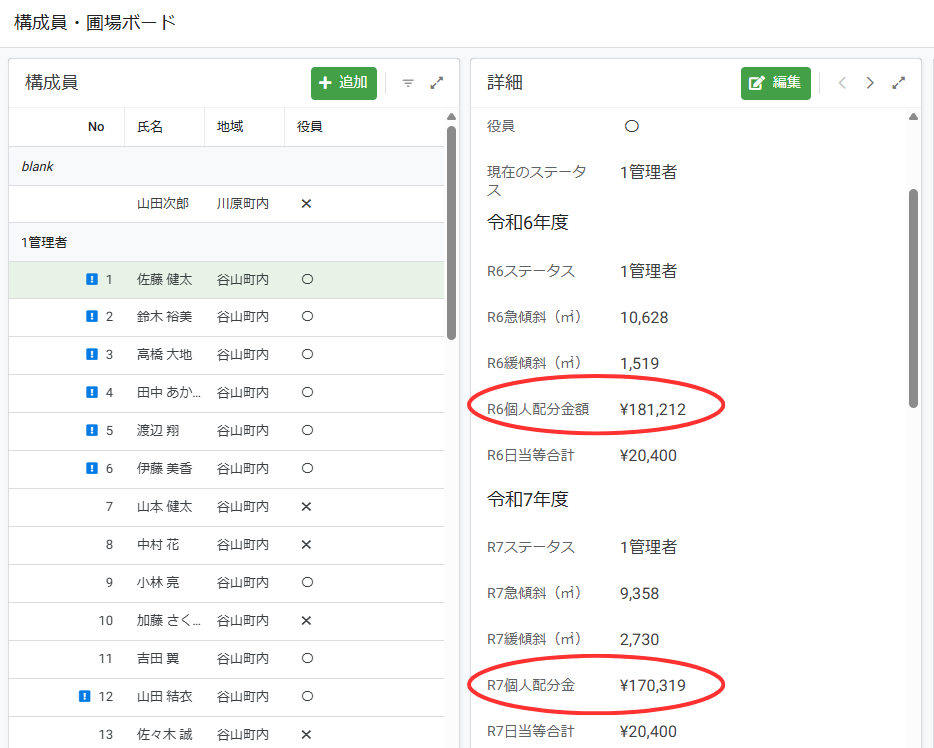Click the R6急傾斜 value 10,628
The height and width of the screenshot is (748, 934).
[x=644, y=317]
